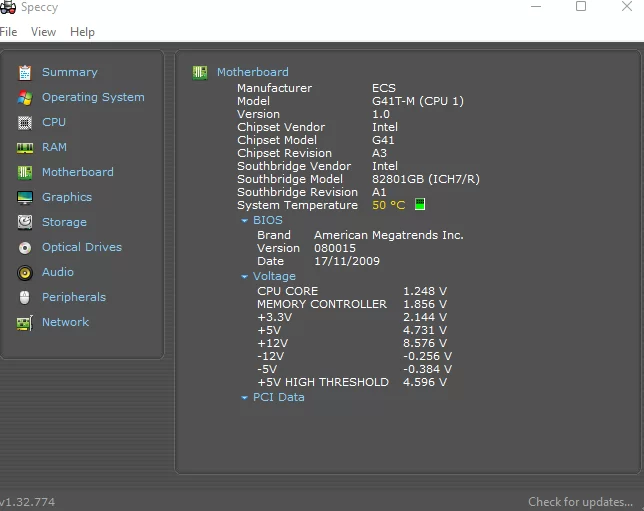
Task: Open the File menu
Action: (9, 32)
